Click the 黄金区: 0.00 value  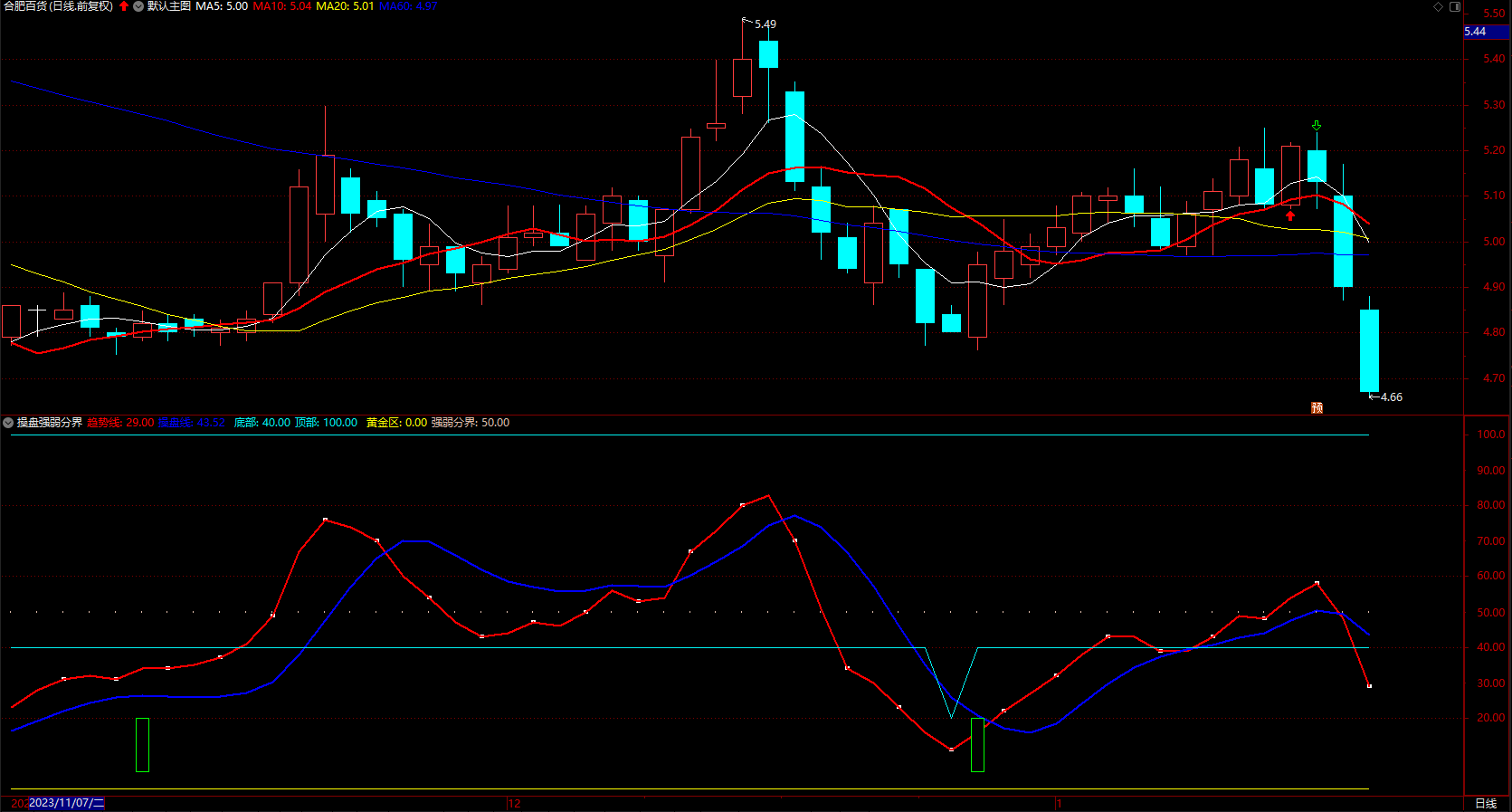pos(396,423)
